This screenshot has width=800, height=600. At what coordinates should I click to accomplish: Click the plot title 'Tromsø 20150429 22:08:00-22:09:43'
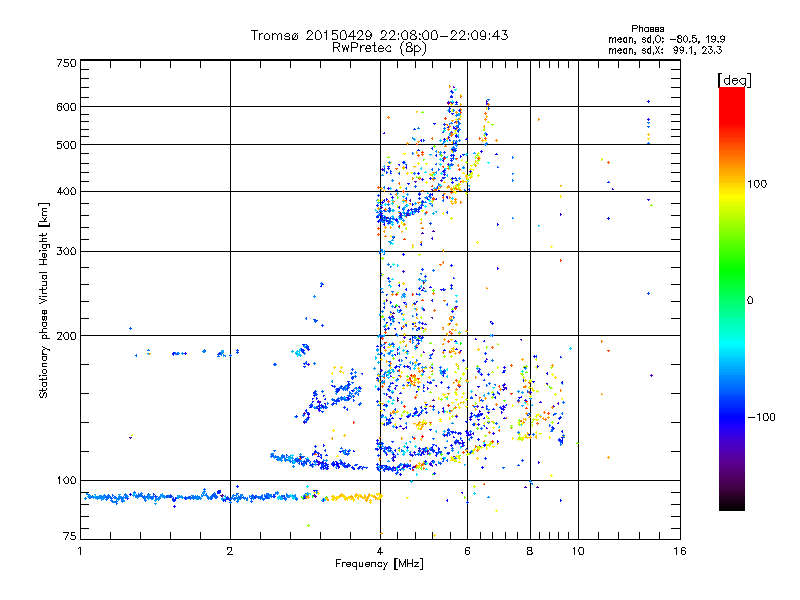tap(379, 35)
